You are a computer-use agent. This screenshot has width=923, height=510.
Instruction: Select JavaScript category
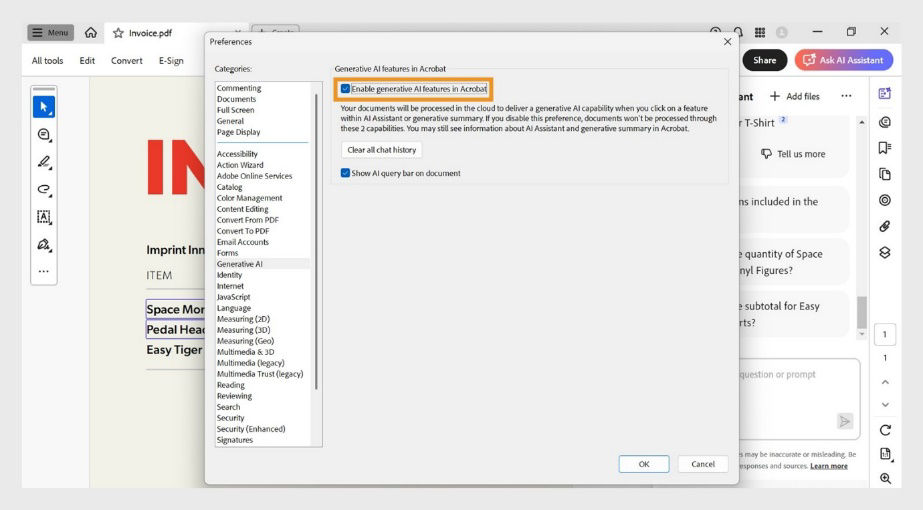coord(234,297)
